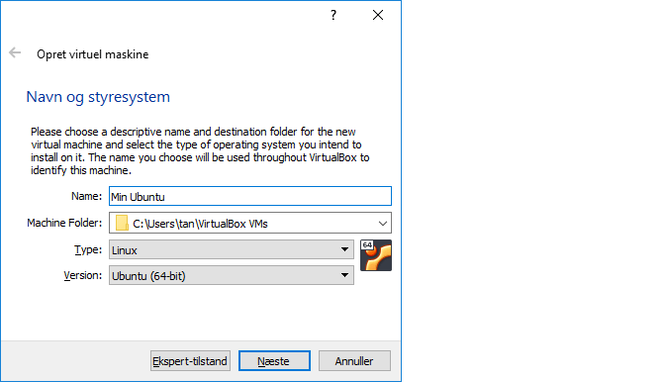Click the Opret virtuel maskine title text

(x=92, y=54)
